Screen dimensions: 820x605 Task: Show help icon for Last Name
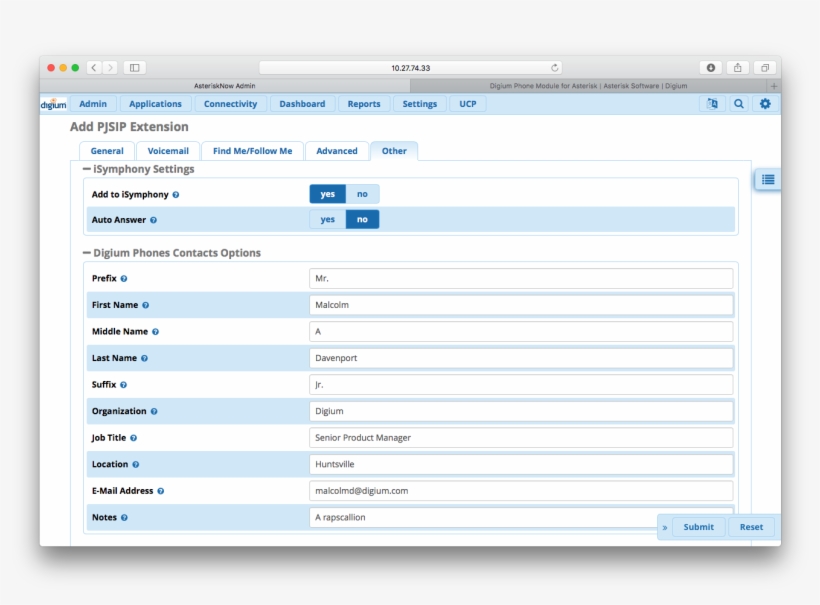click(x=144, y=358)
